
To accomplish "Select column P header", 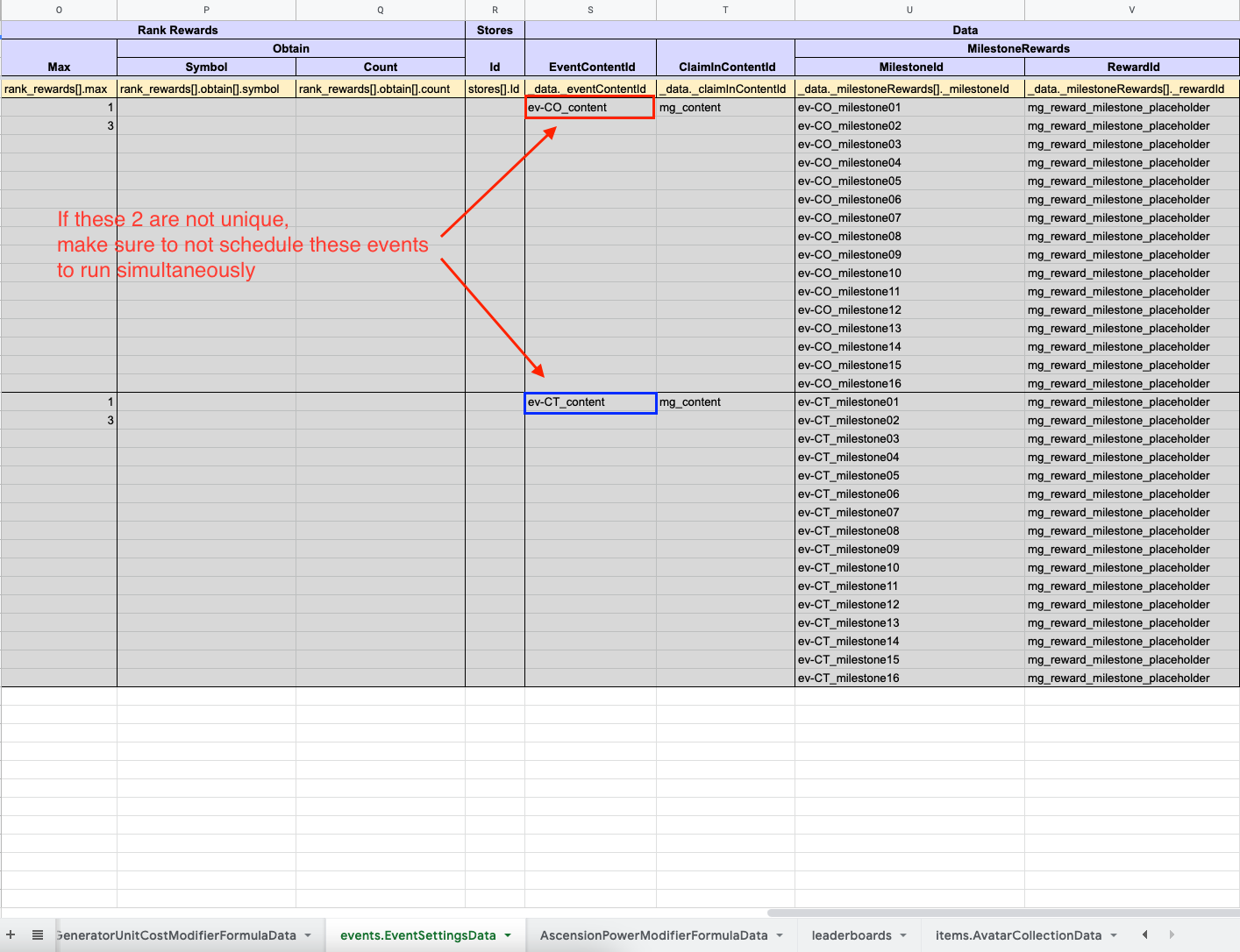I will tap(206, 10).
